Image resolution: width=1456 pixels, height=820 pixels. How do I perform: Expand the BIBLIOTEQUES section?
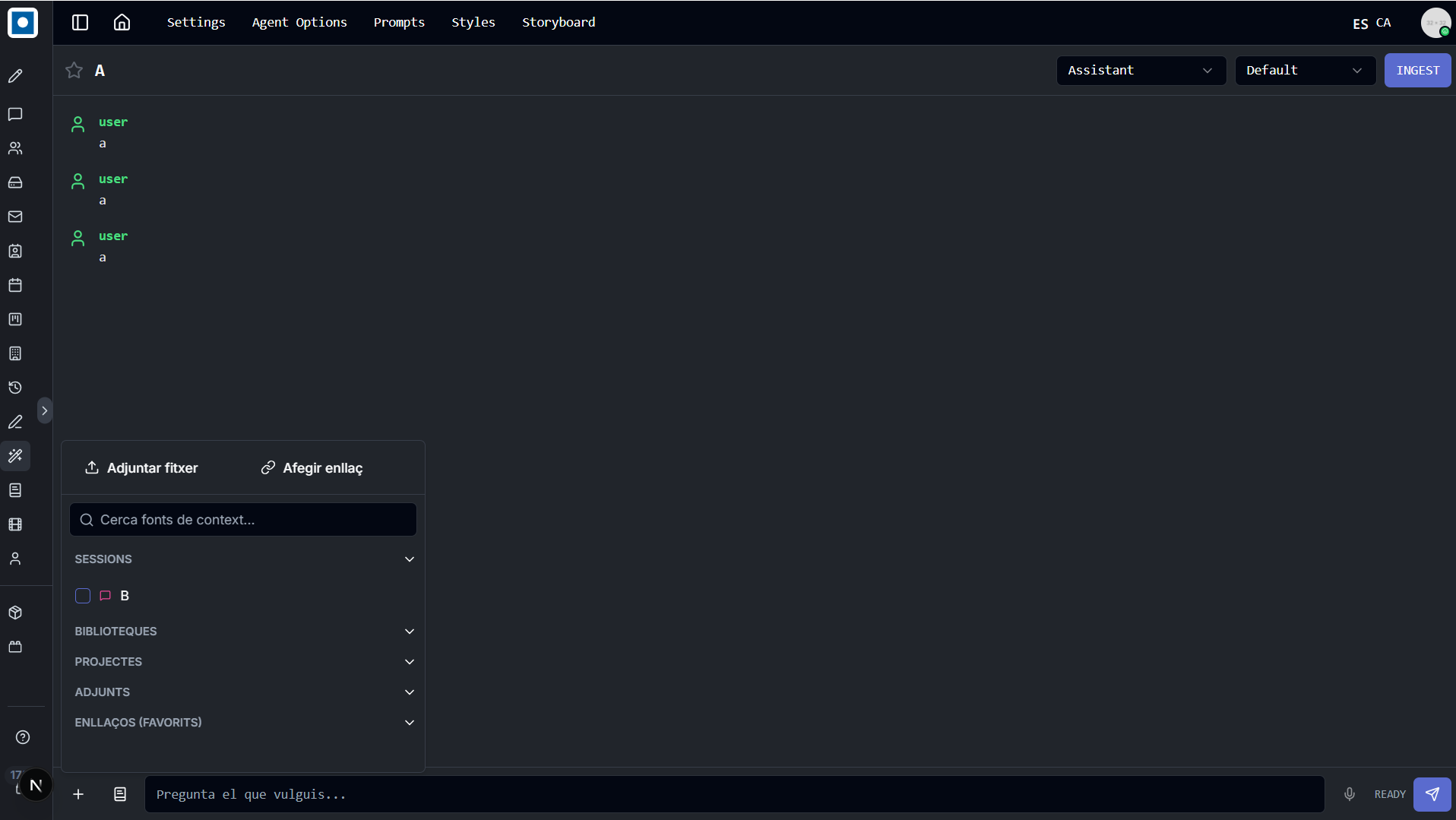(x=242, y=632)
